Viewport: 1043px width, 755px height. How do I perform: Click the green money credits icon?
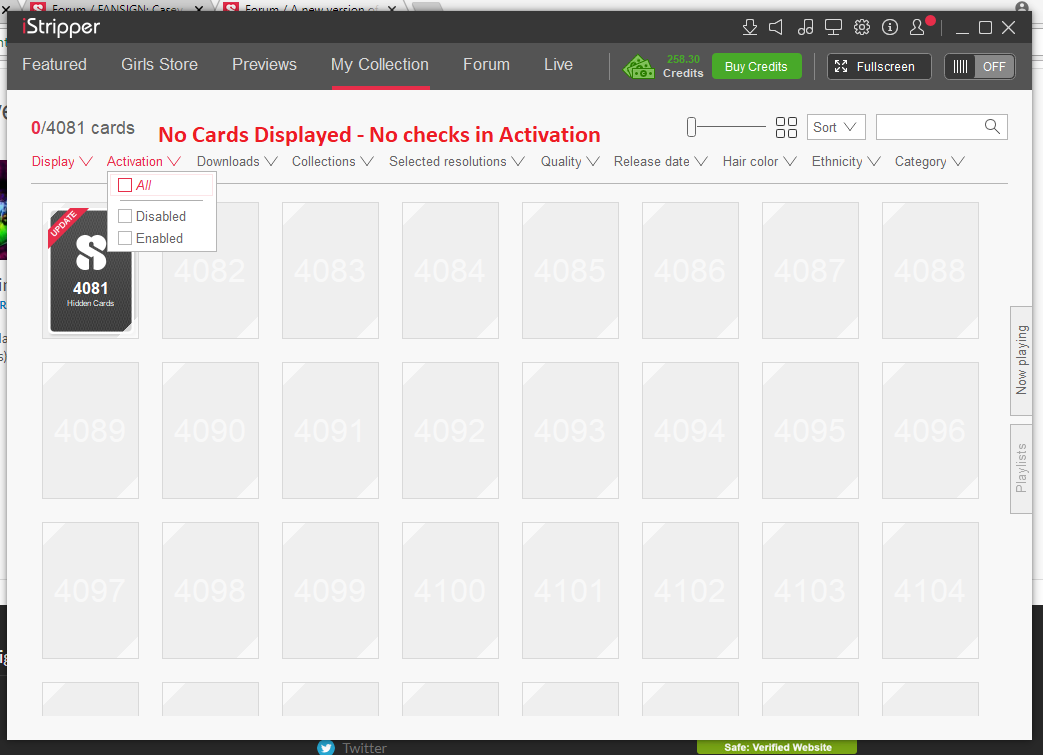(x=639, y=67)
